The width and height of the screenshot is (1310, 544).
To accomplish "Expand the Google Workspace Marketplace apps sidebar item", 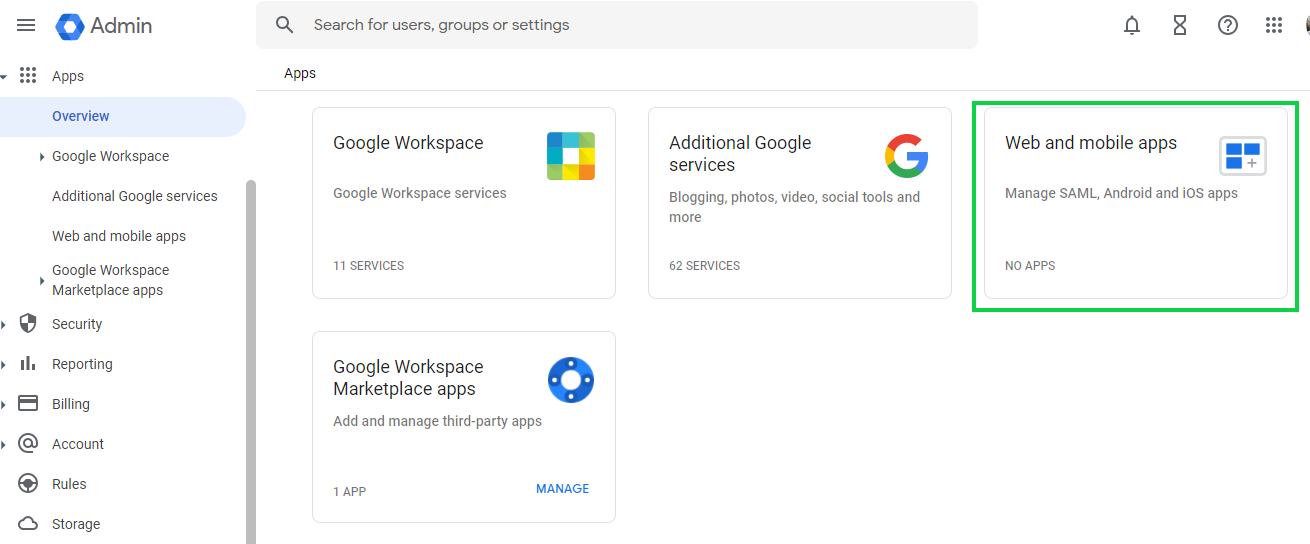I will click(x=42, y=280).
